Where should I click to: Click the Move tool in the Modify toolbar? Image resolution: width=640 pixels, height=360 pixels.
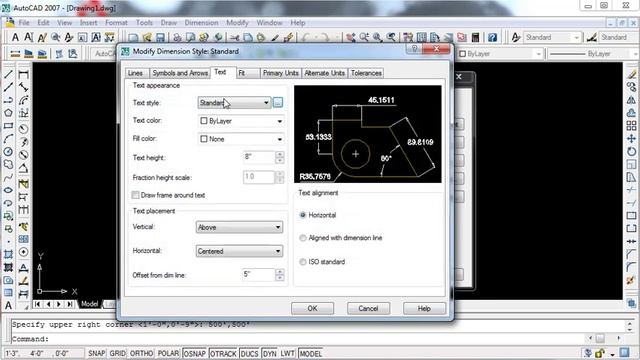631,139
